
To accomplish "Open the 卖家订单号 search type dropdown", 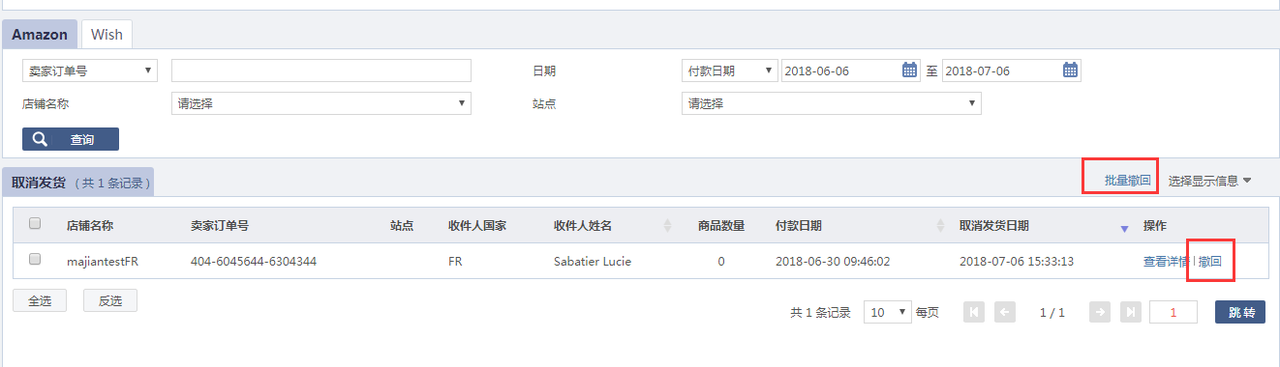I will (90, 70).
